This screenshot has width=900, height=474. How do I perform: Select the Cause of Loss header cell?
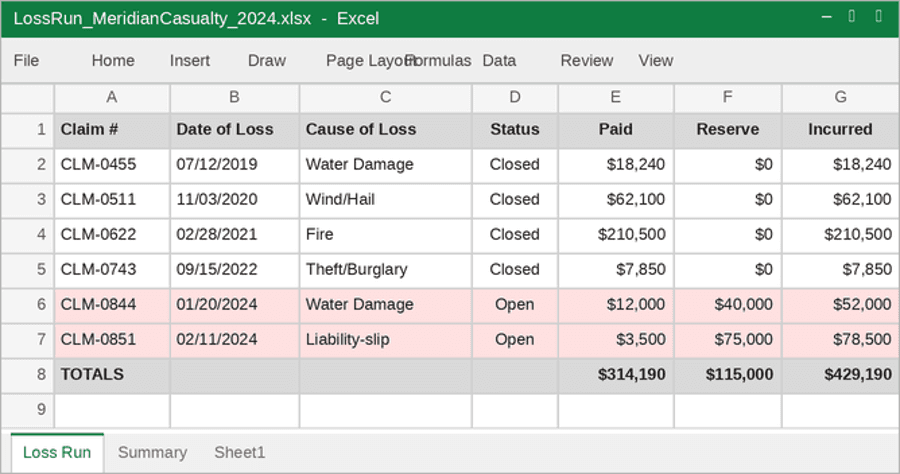385,130
